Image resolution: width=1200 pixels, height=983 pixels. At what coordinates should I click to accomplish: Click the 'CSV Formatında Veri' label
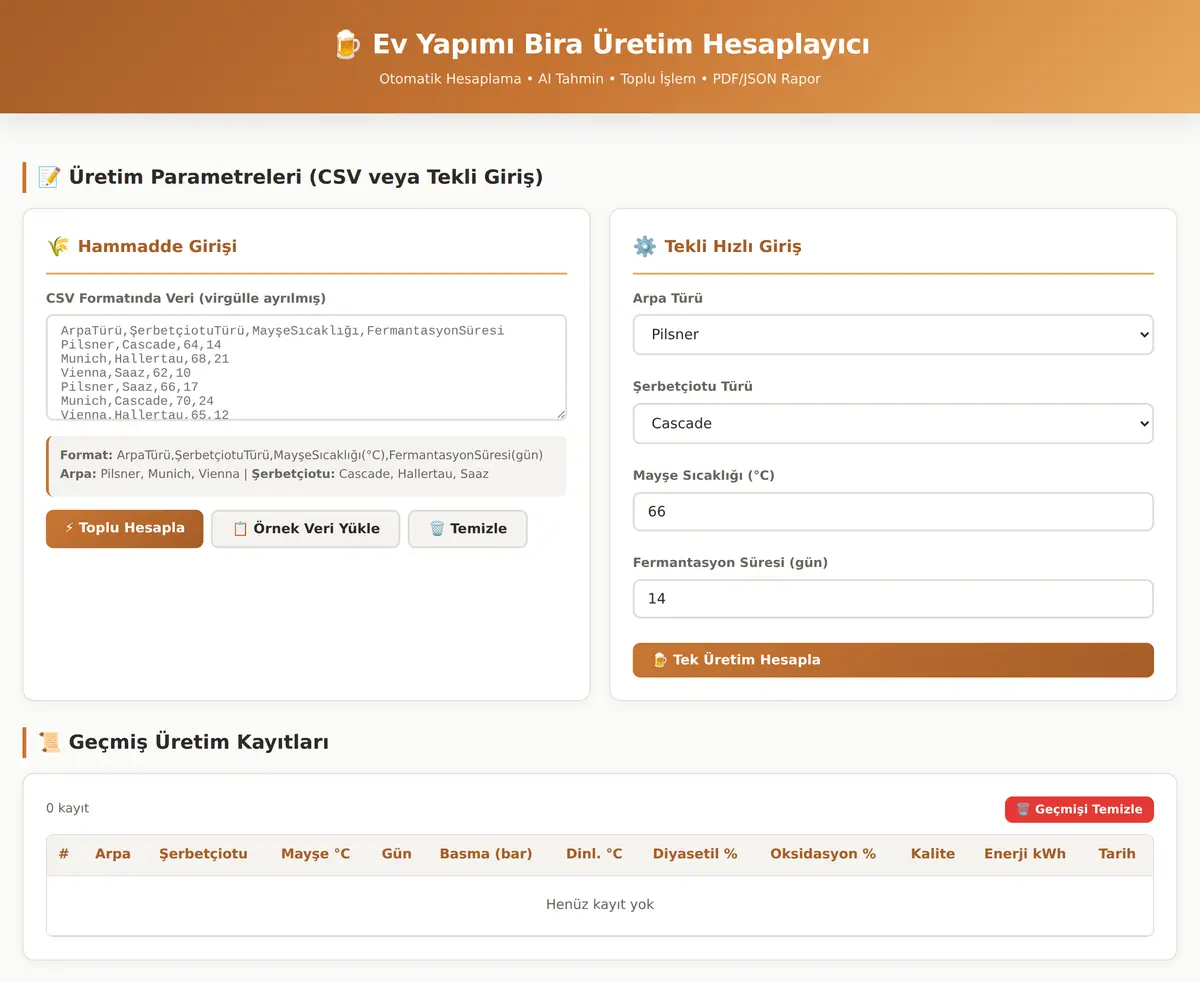click(186, 298)
